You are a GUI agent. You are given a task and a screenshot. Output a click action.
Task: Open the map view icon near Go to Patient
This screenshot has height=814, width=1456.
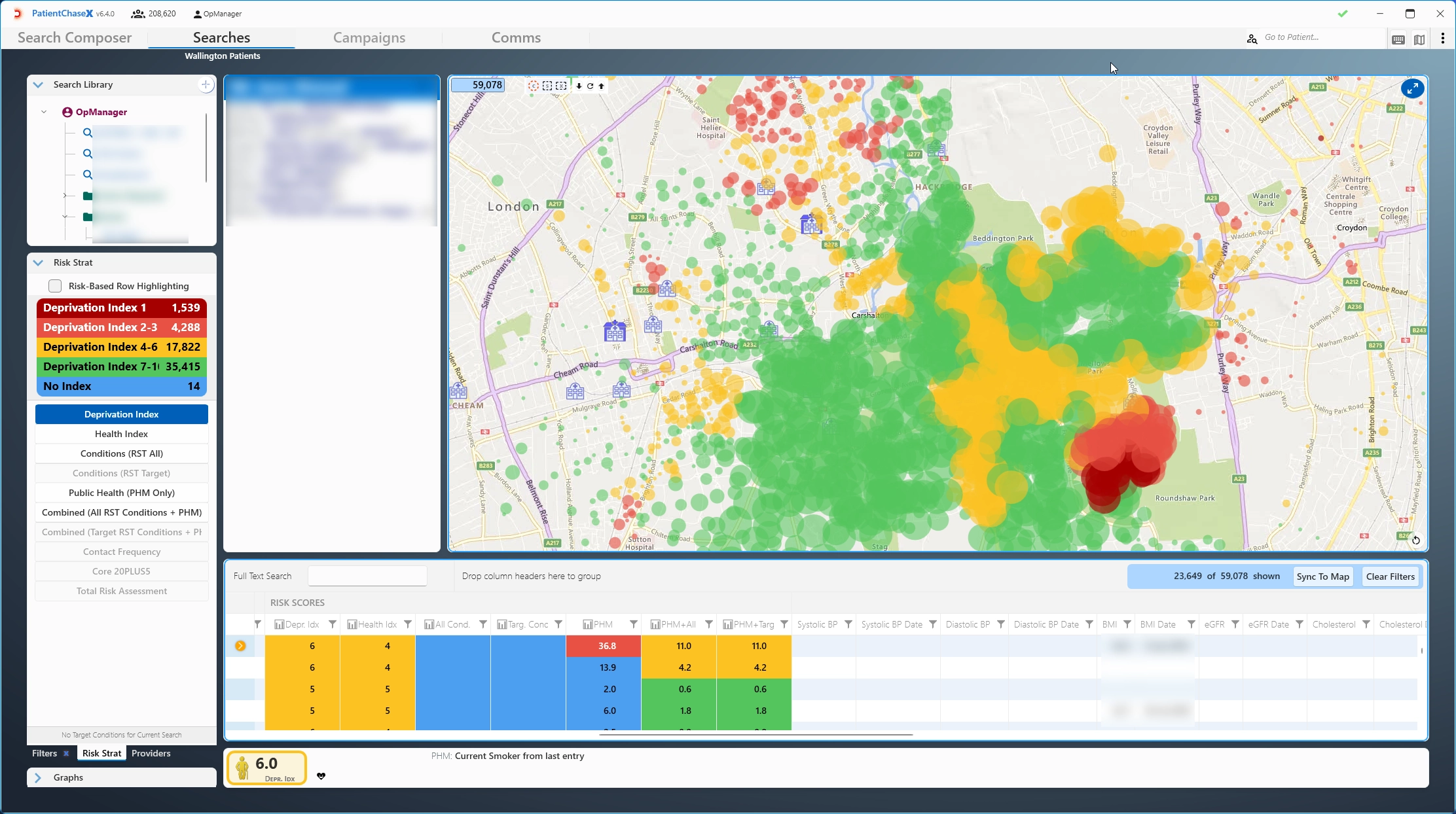(x=1419, y=39)
